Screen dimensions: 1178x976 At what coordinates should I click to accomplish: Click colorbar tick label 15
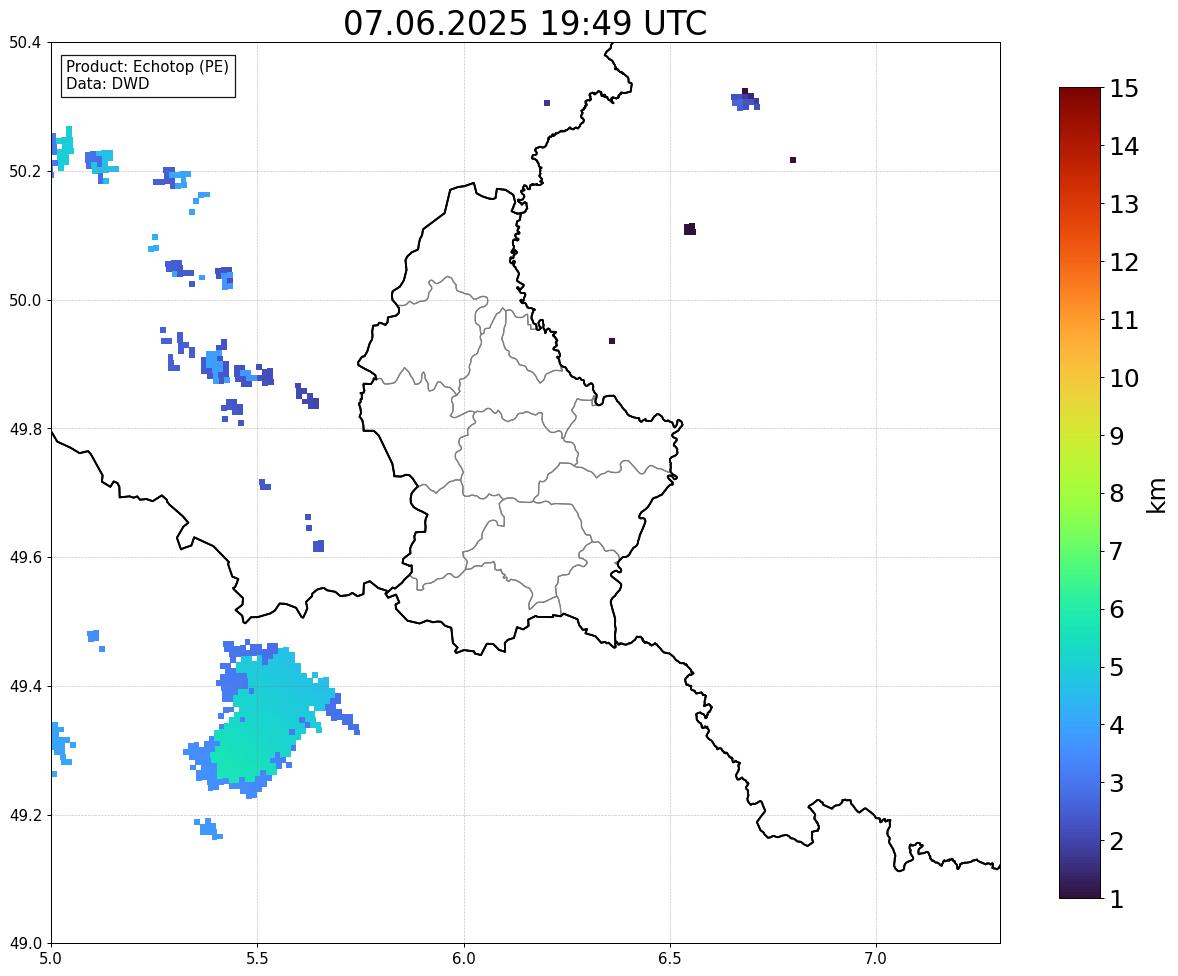pyautogui.click(x=1124, y=89)
